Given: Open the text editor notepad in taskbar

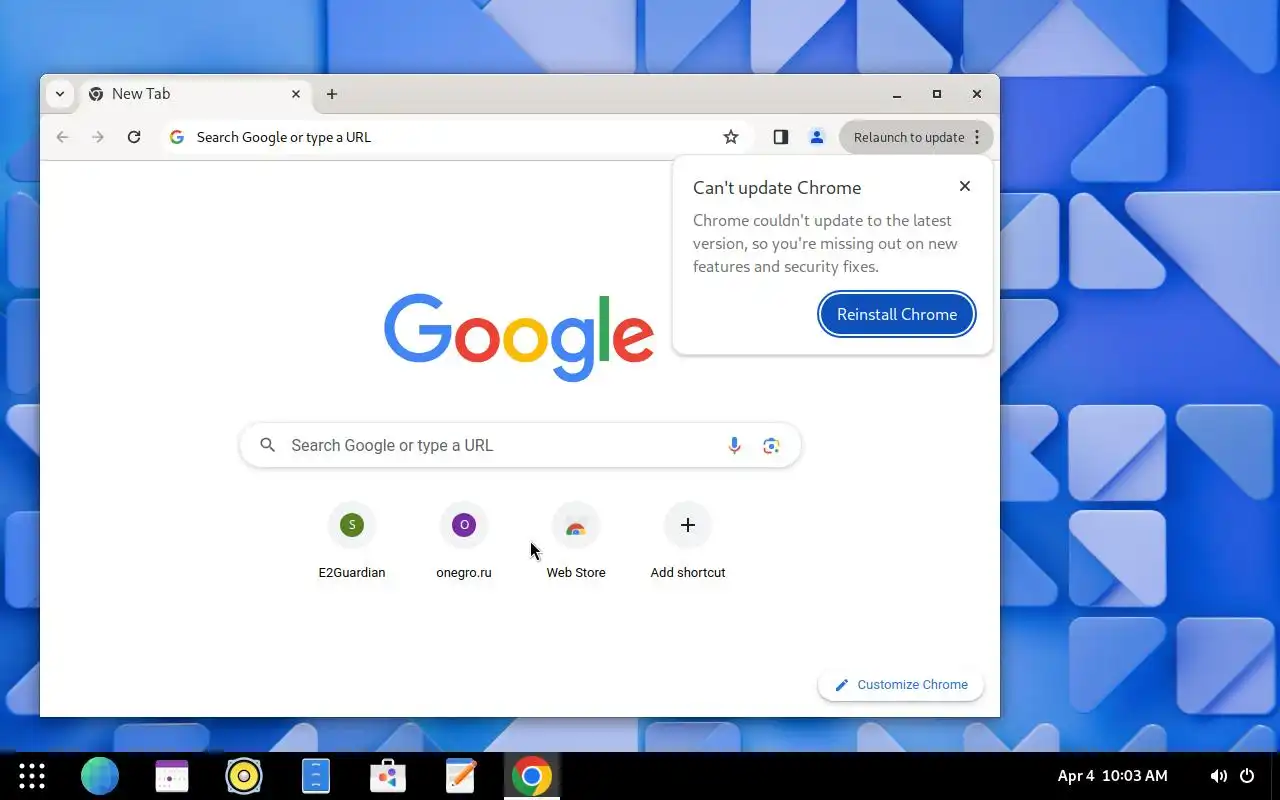Looking at the screenshot, I should (x=460, y=776).
